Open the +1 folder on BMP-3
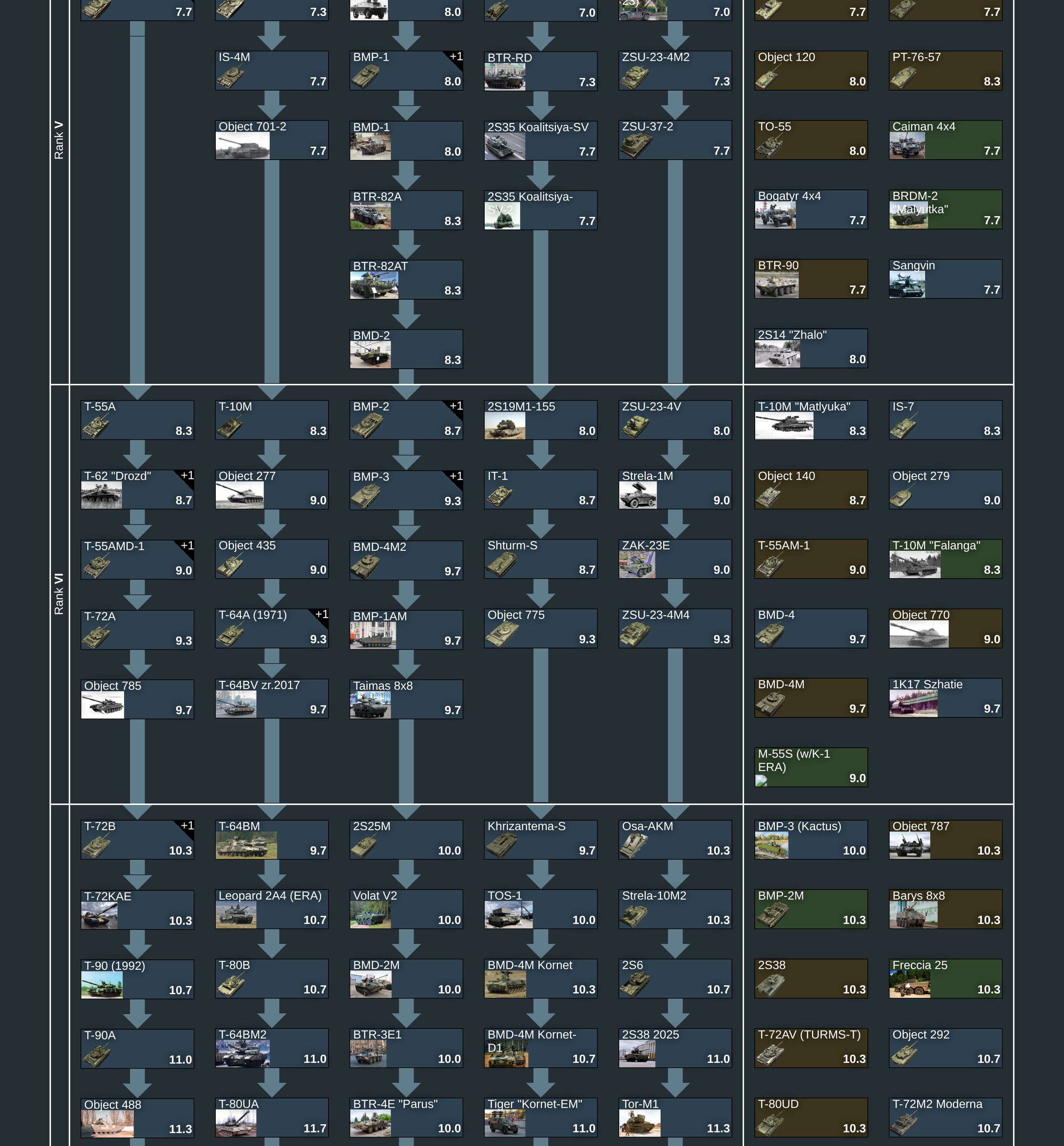The height and width of the screenshot is (1146, 1064). pos(456,476)
